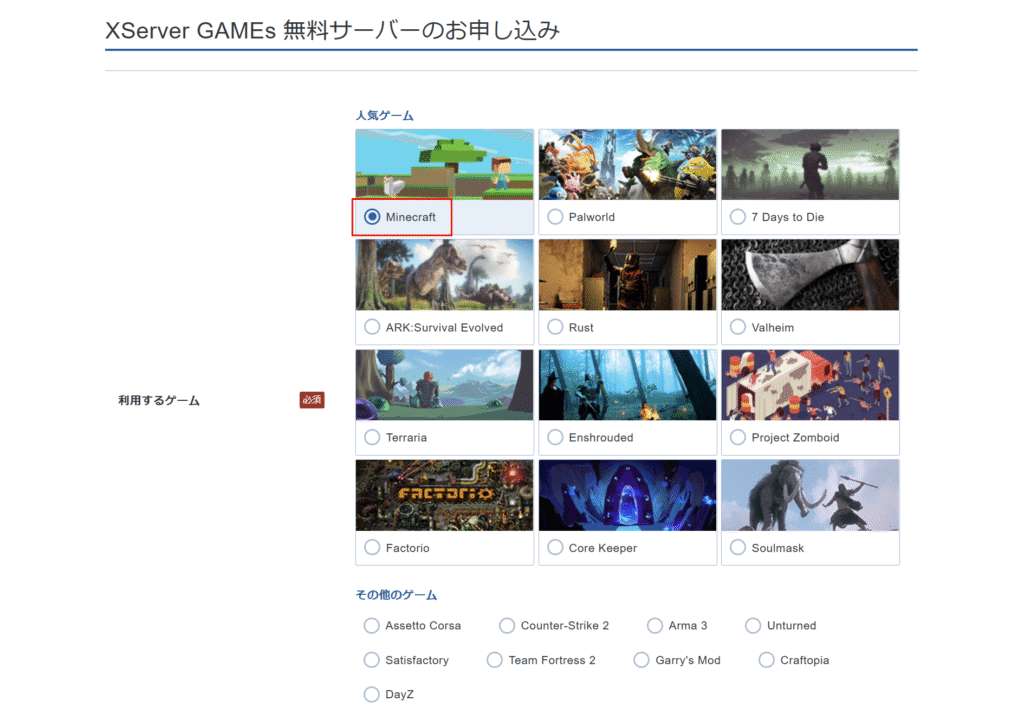Select the Arma 3 radio button
The height and width of the screenshot is (721, 1024).
pyautogui.click(x=655, y=626)
